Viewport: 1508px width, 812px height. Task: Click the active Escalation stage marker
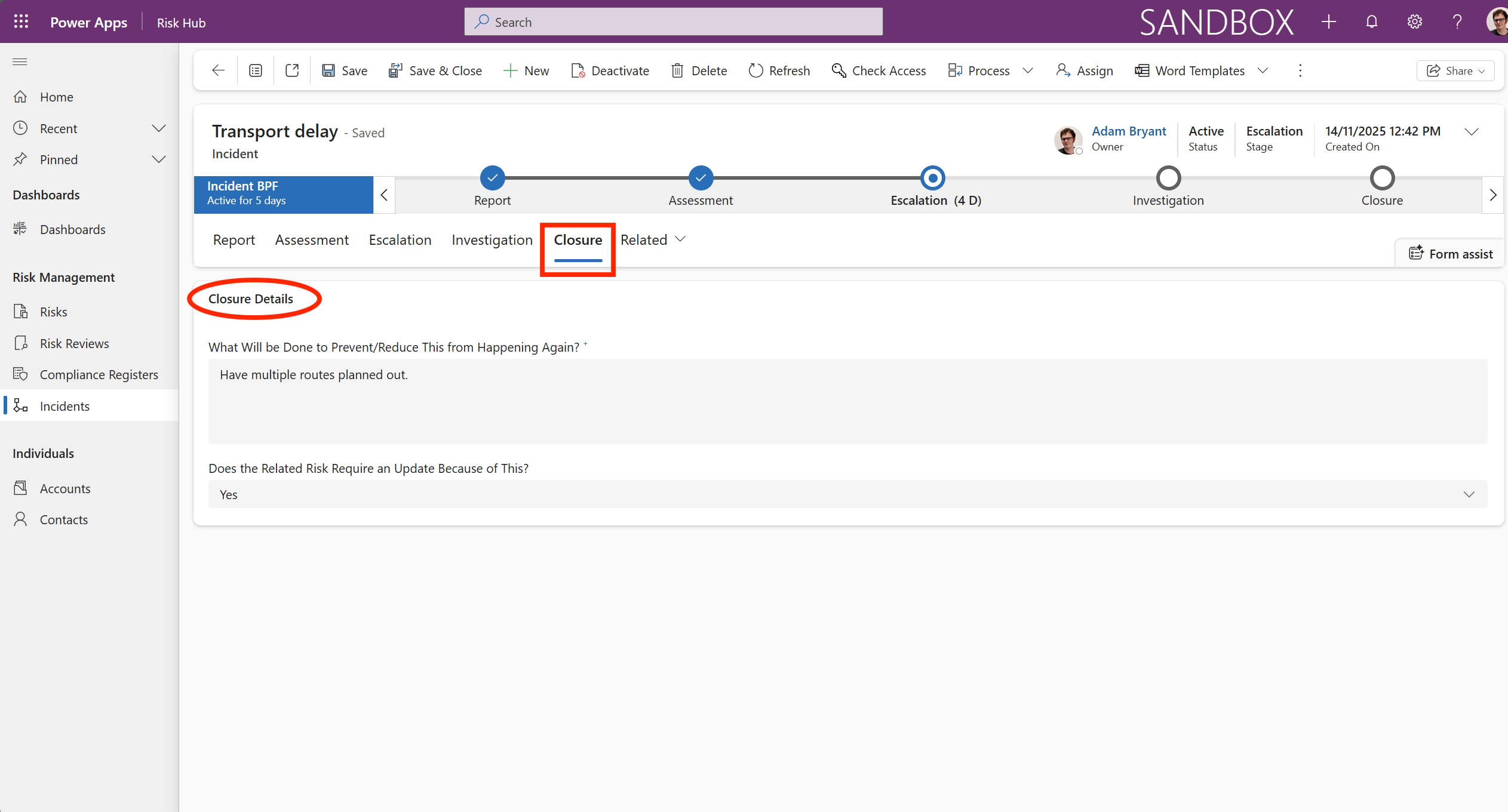point(932,178)
